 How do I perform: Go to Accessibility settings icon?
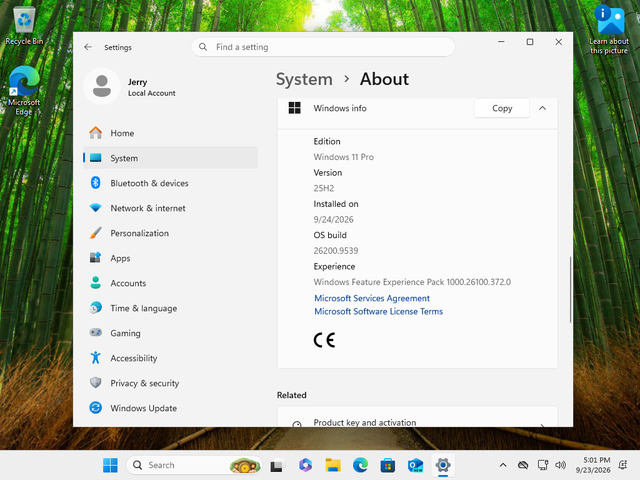pos(96,358)
